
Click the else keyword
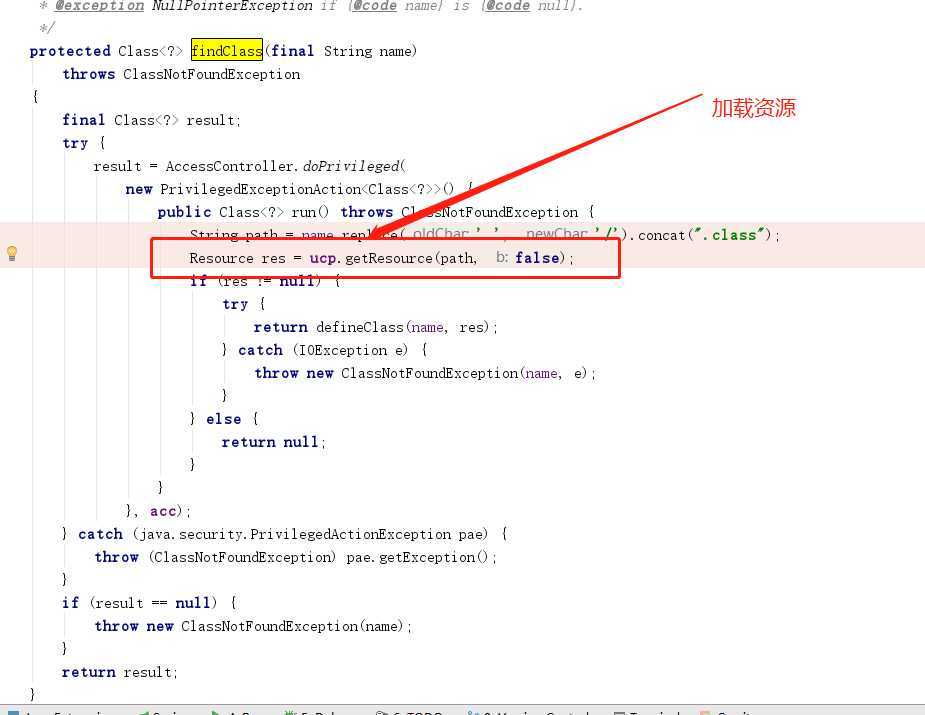pos(223,419)
